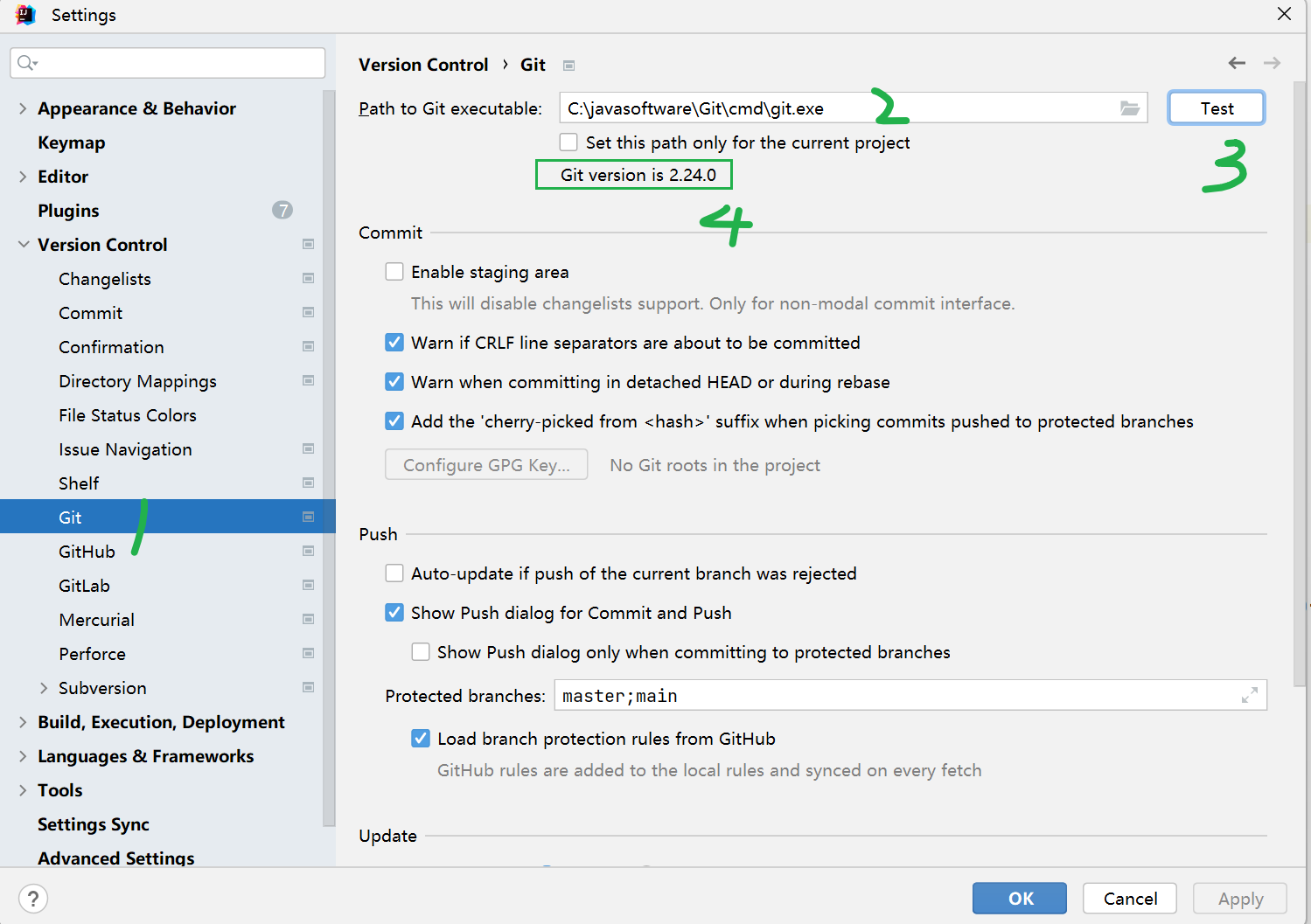Expand the Subversion node

[x=44, y=688]
